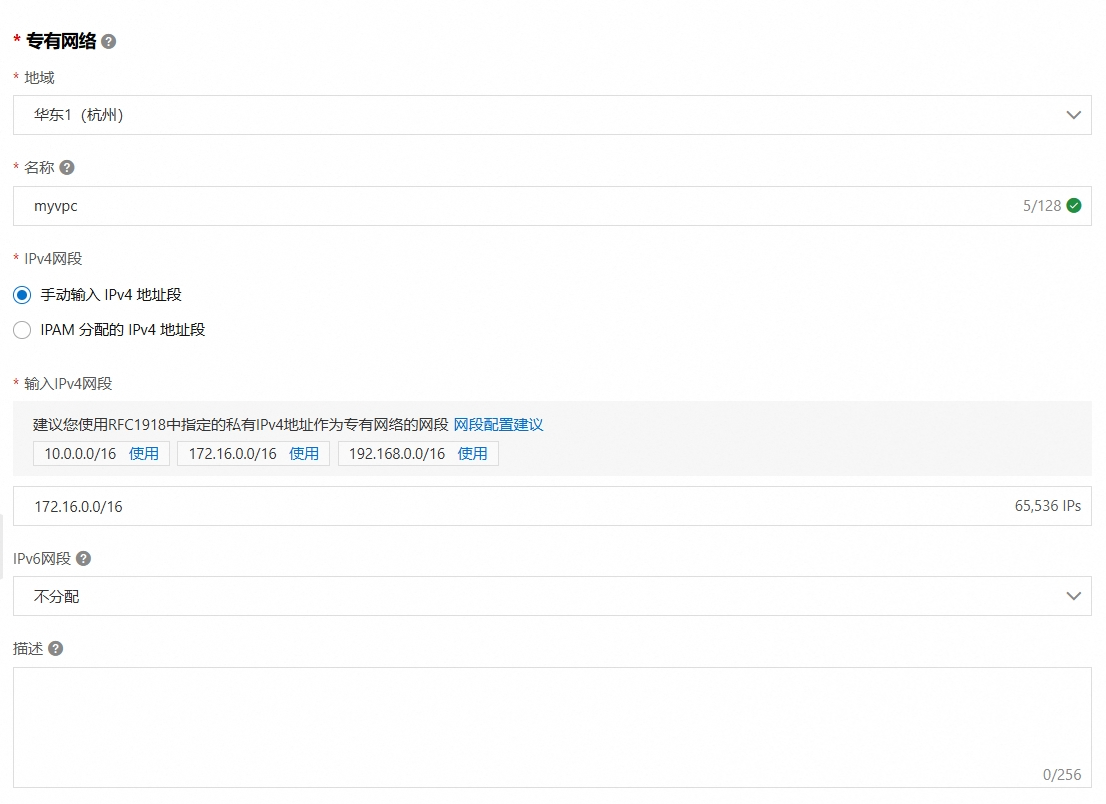Click the chevron arrow in 地域 selector
This screenshot has height=804, width=1106.
(x=1073, y=115)
